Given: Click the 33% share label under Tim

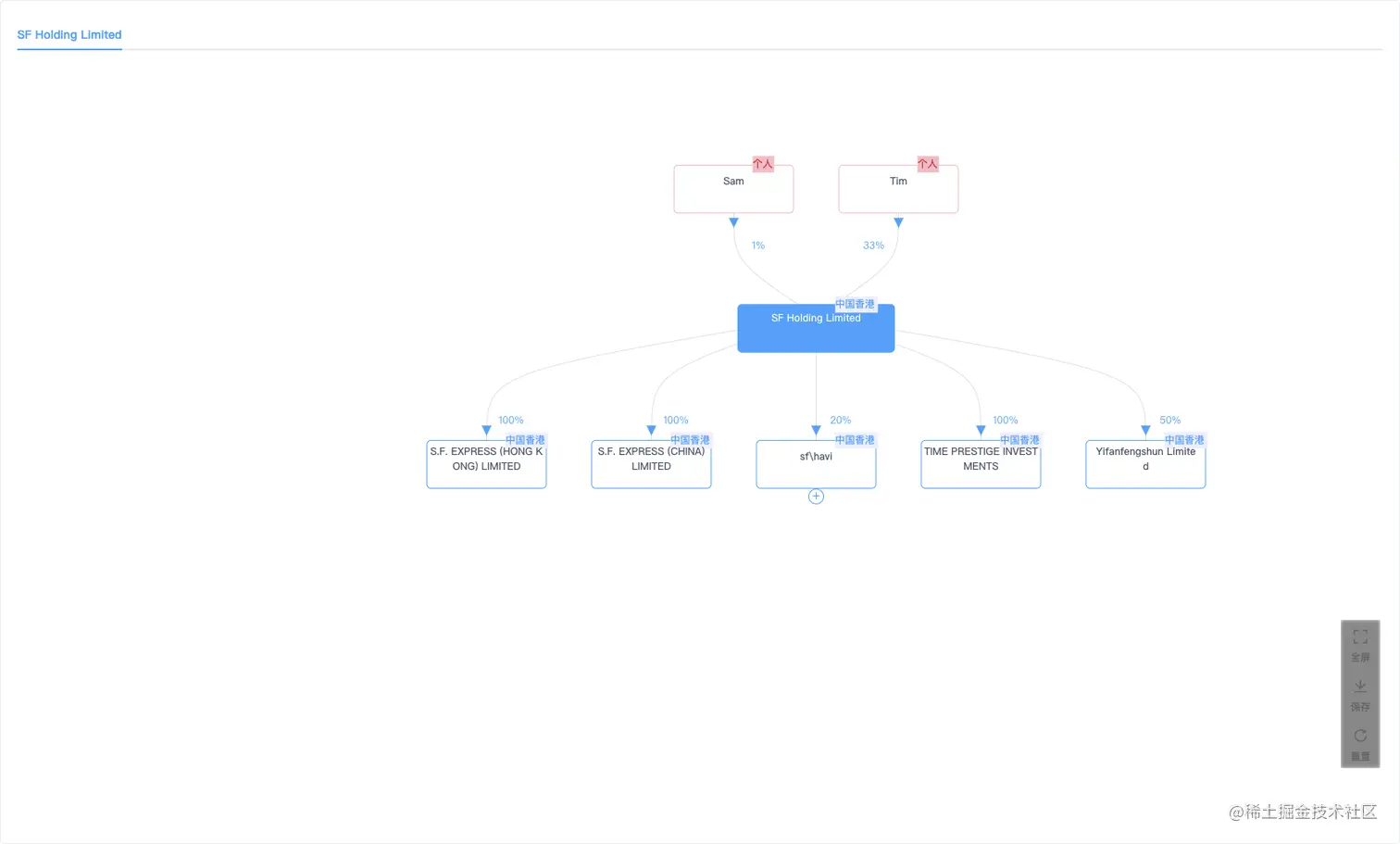Looking at the screenshot, I should (x=874, y=246).
